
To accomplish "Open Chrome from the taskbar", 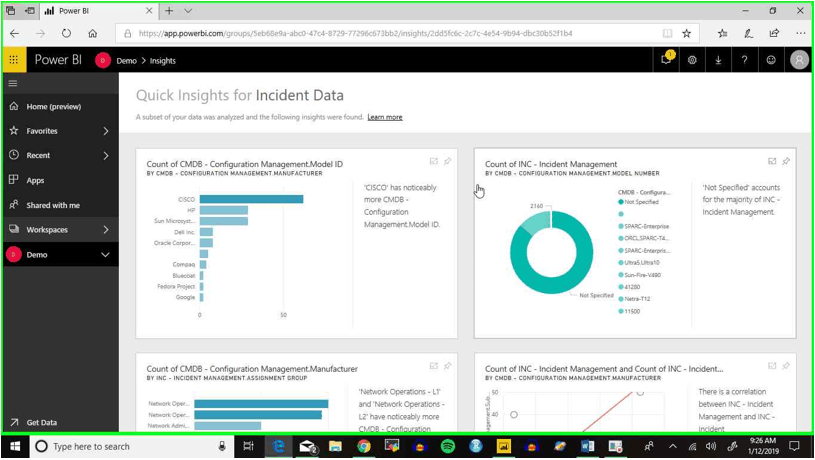I will coord(364,446).
